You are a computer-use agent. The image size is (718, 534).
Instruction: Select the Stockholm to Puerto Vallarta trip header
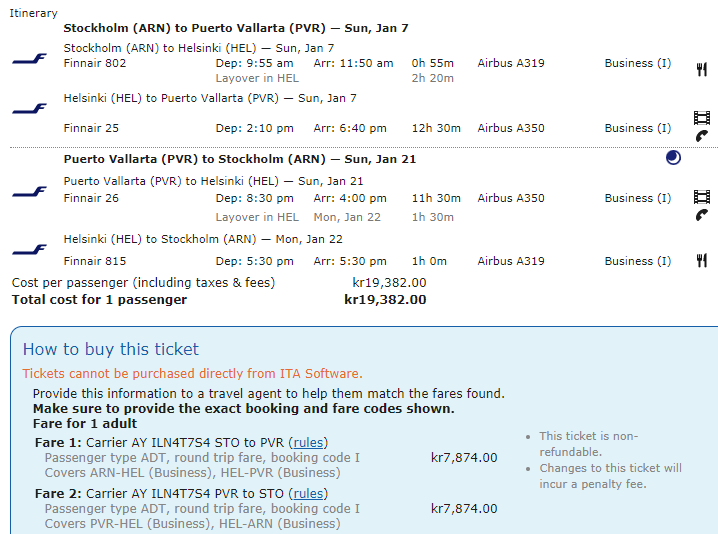coord(236,28)
